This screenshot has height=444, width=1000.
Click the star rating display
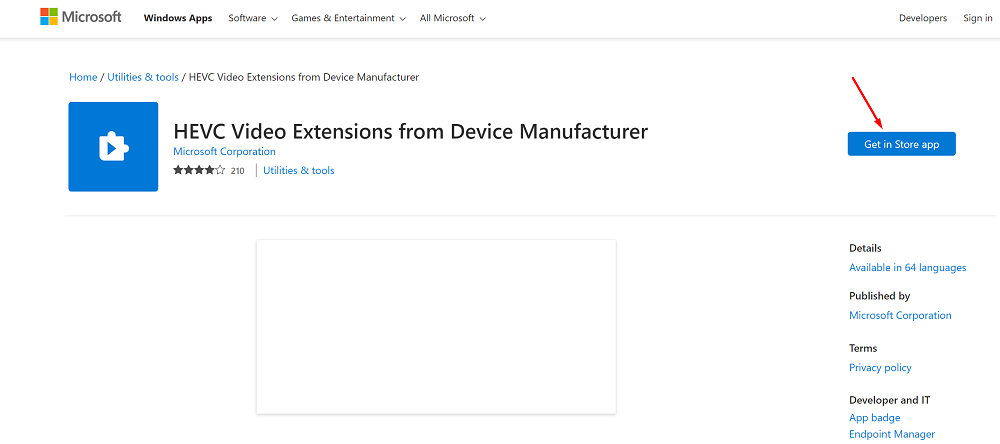(x=199, y=171)
